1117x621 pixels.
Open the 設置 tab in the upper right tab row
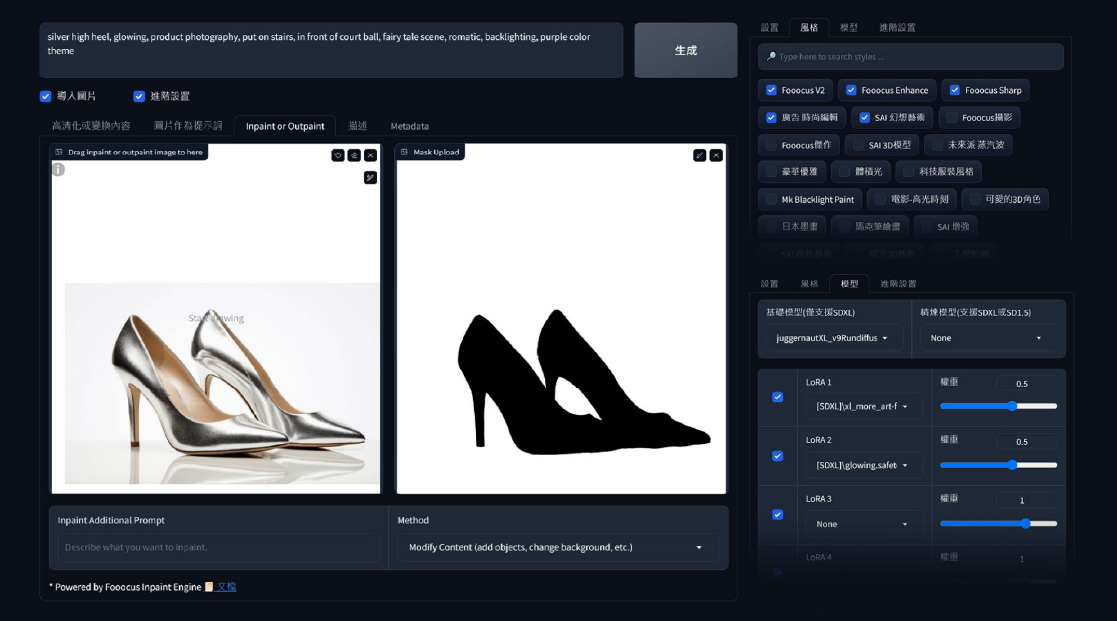[x=769, y=28]
